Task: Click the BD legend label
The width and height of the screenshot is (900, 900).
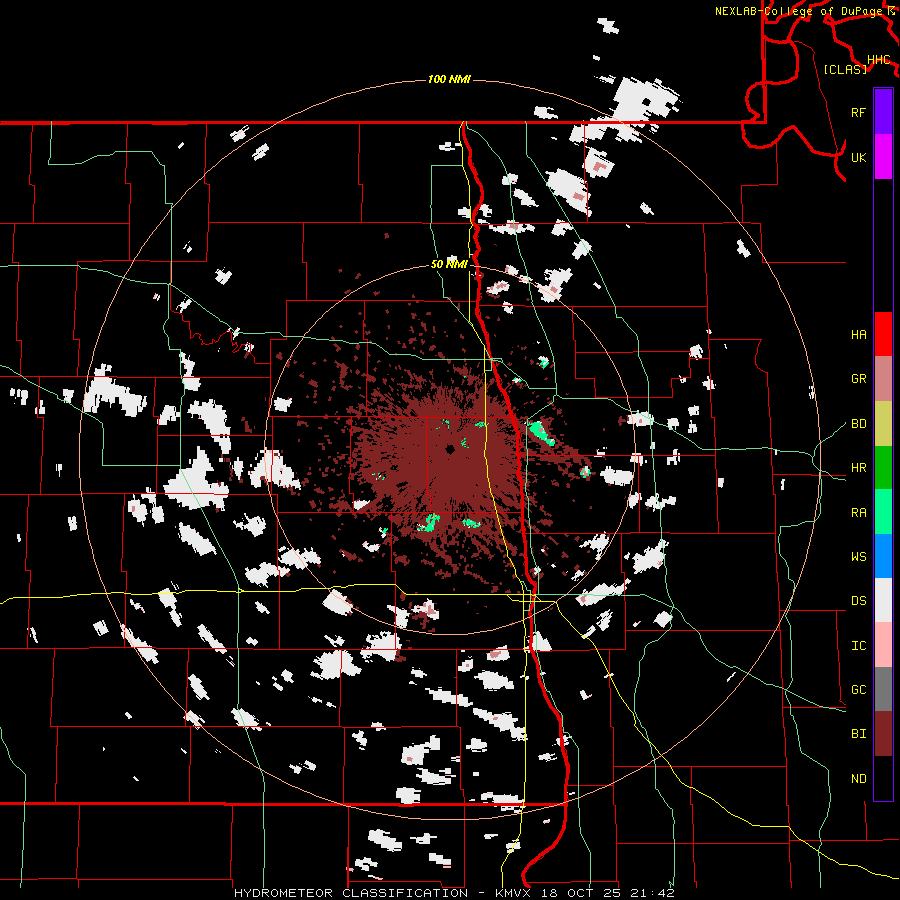Action: 859,424
